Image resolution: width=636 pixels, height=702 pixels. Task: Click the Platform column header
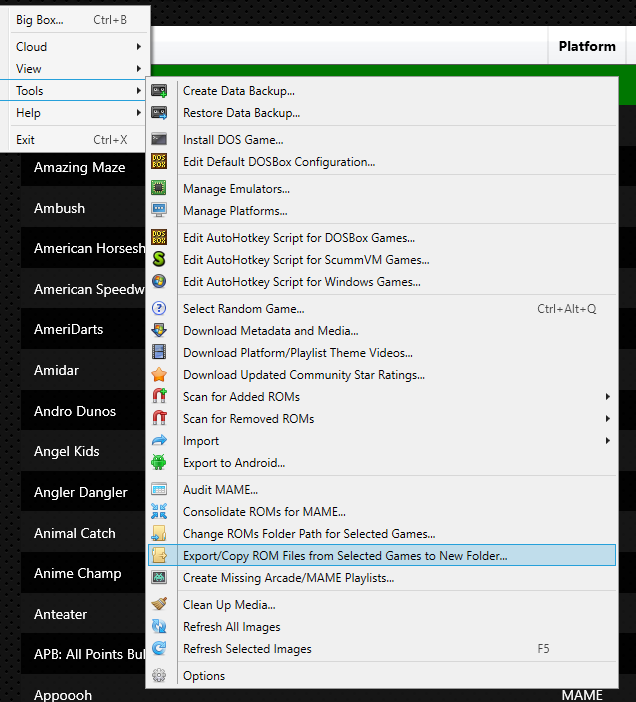tap(587, 46)
